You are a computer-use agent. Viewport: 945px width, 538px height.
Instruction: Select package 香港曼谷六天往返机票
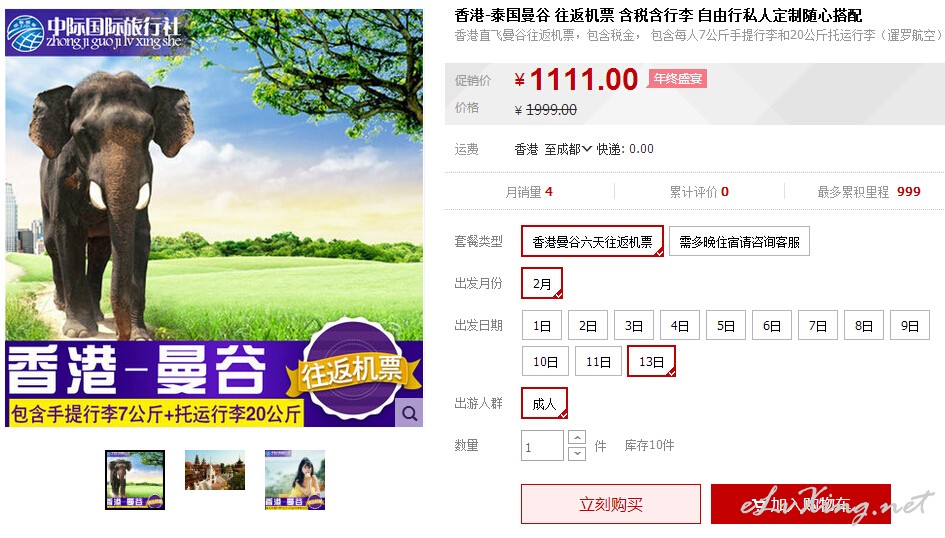(592, 242)
